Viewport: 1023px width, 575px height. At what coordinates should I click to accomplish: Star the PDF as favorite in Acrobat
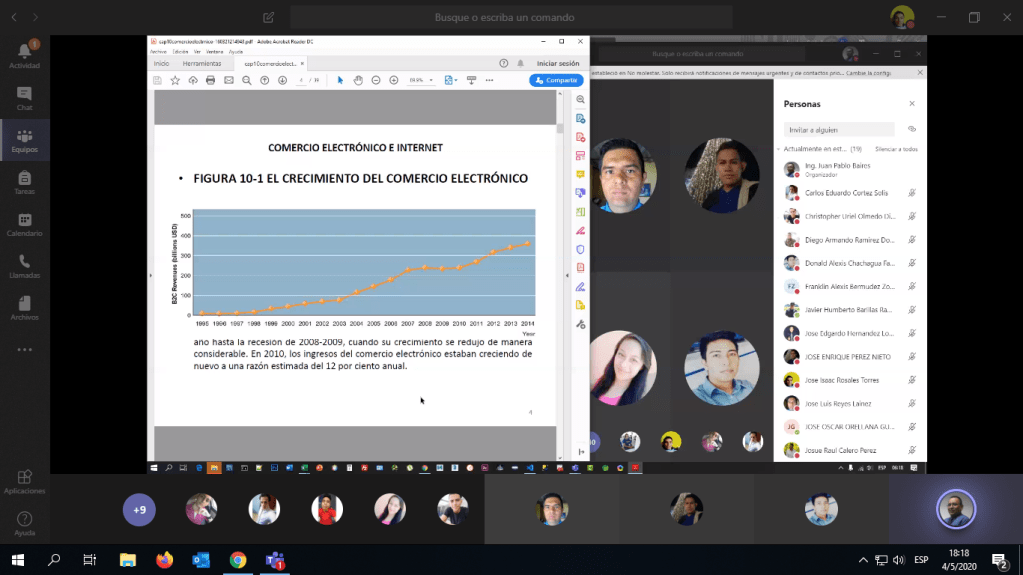[175, 80]
